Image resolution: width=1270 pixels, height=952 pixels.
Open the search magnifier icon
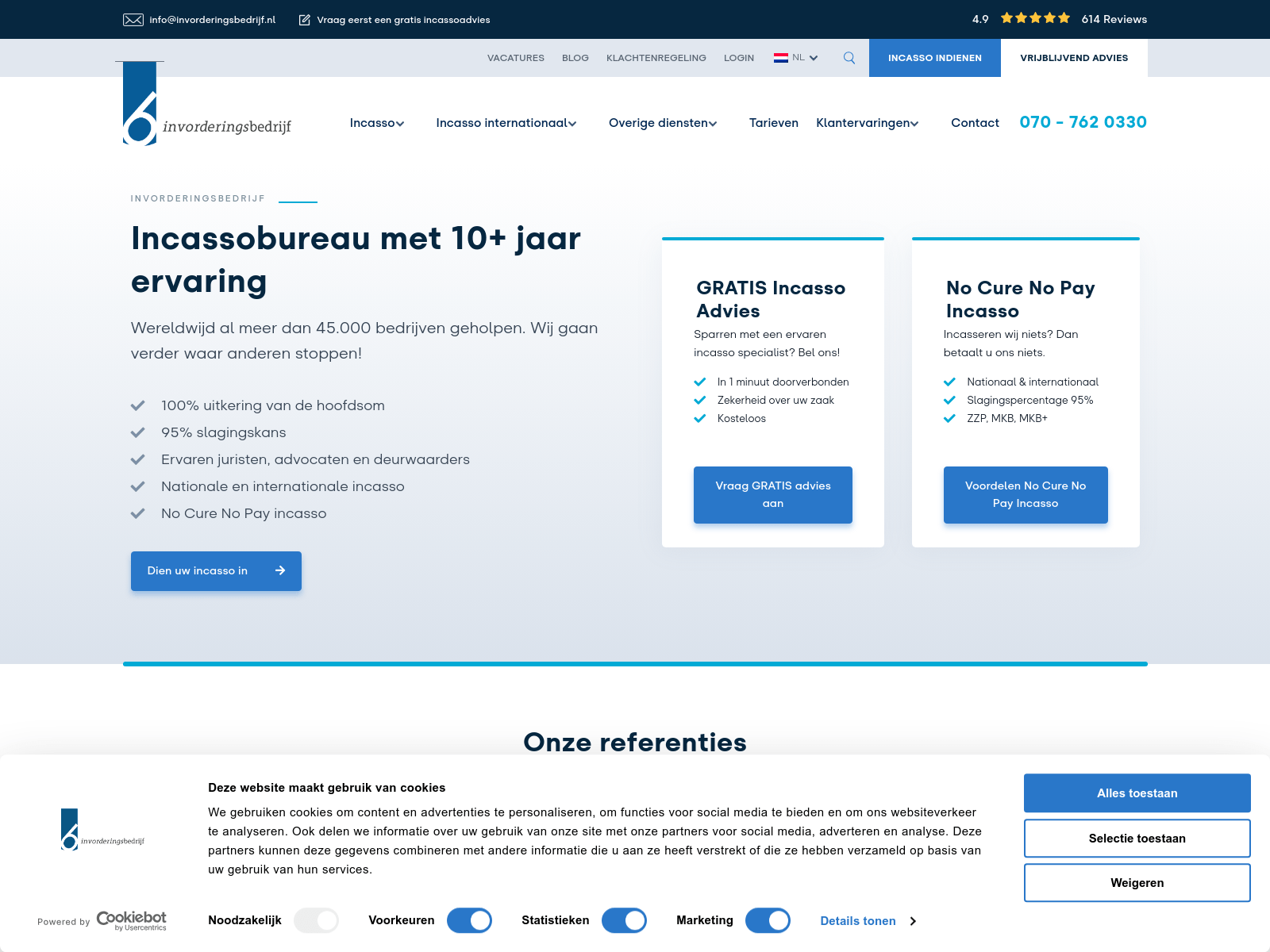[849, 58]
